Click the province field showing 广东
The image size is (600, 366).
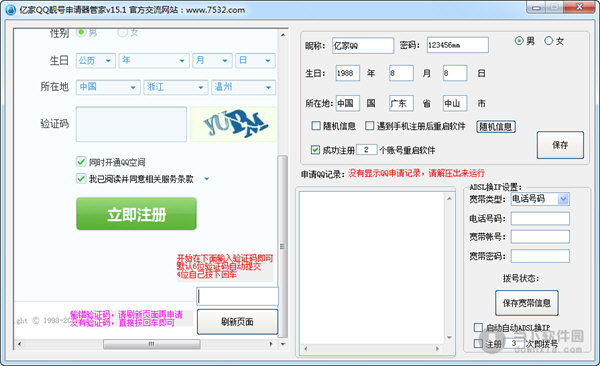pos(401,103)
